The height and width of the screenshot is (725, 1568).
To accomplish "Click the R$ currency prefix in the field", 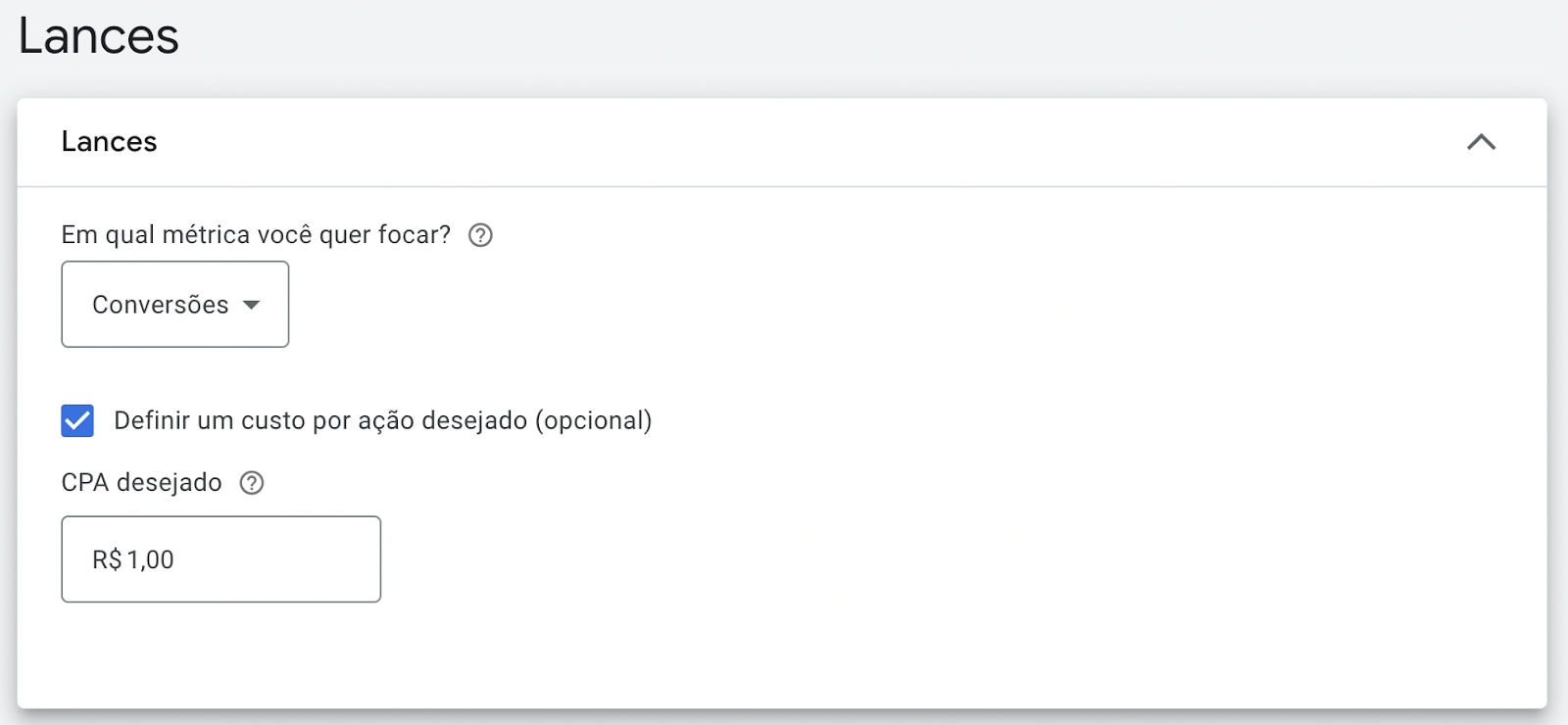I will [x=106, y=559].
